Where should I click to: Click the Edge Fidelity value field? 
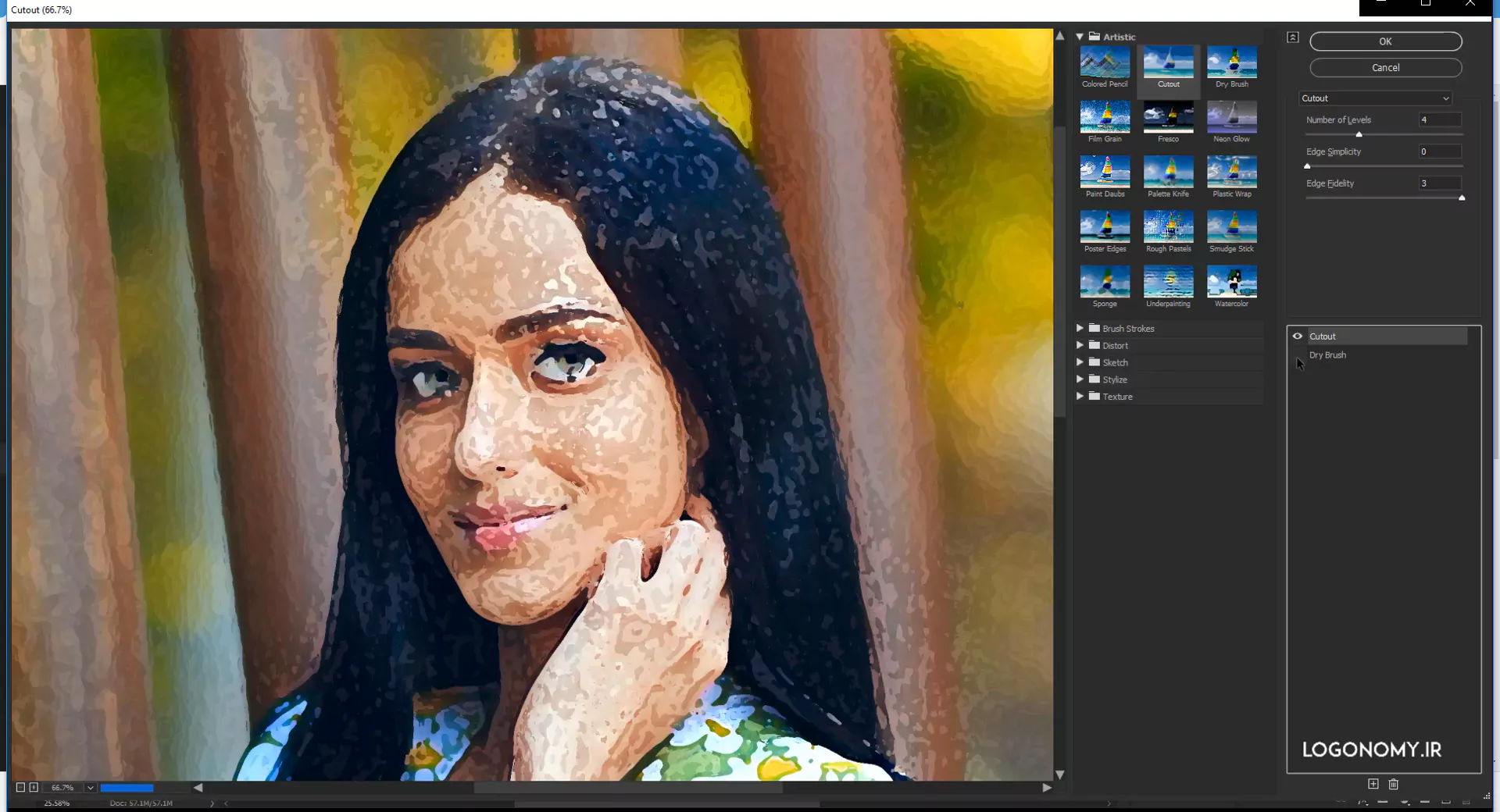[1440, 183]
